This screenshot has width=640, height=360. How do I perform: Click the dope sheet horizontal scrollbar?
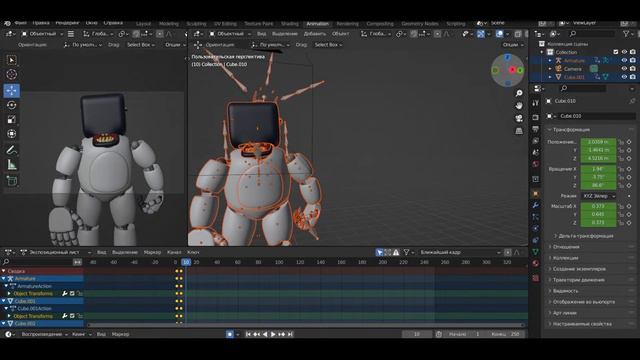pyautogui.click(x=305, y=325)
